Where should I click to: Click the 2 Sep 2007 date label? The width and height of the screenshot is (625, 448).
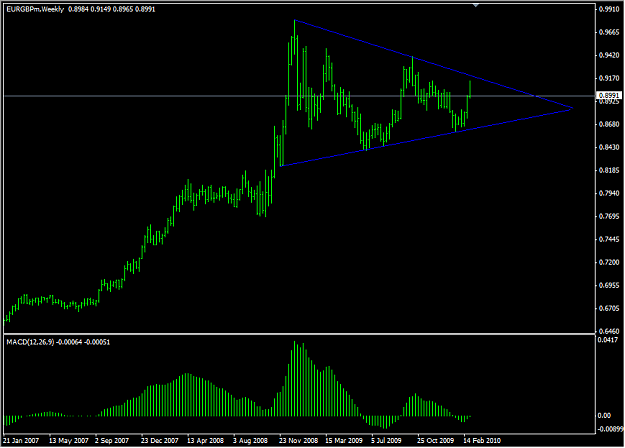[112, 440]
